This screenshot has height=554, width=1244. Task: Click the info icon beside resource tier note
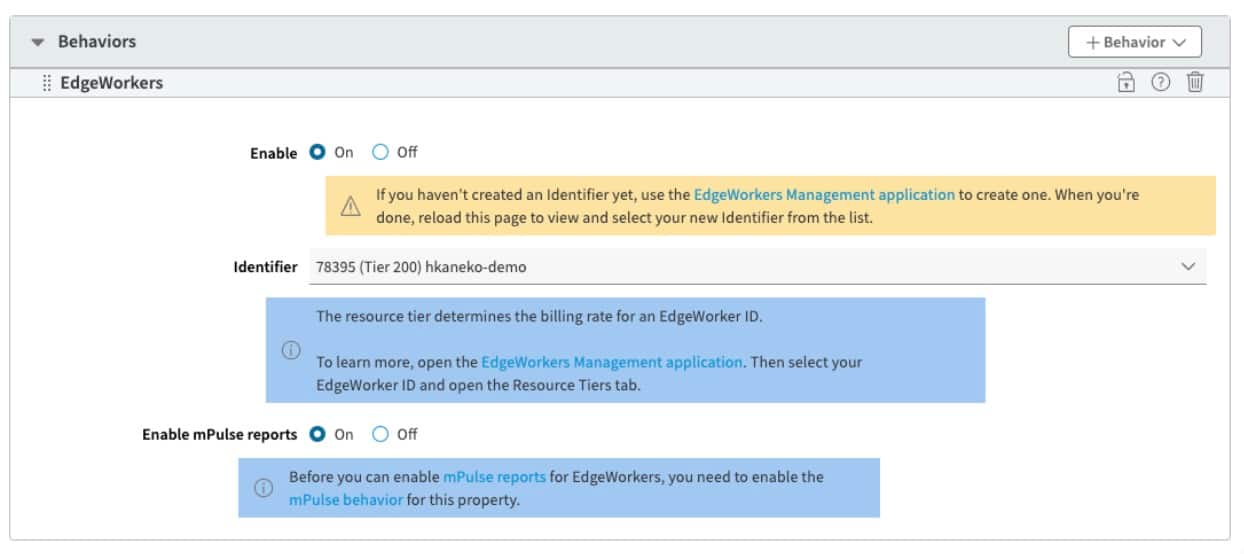[x=290, y=350]
